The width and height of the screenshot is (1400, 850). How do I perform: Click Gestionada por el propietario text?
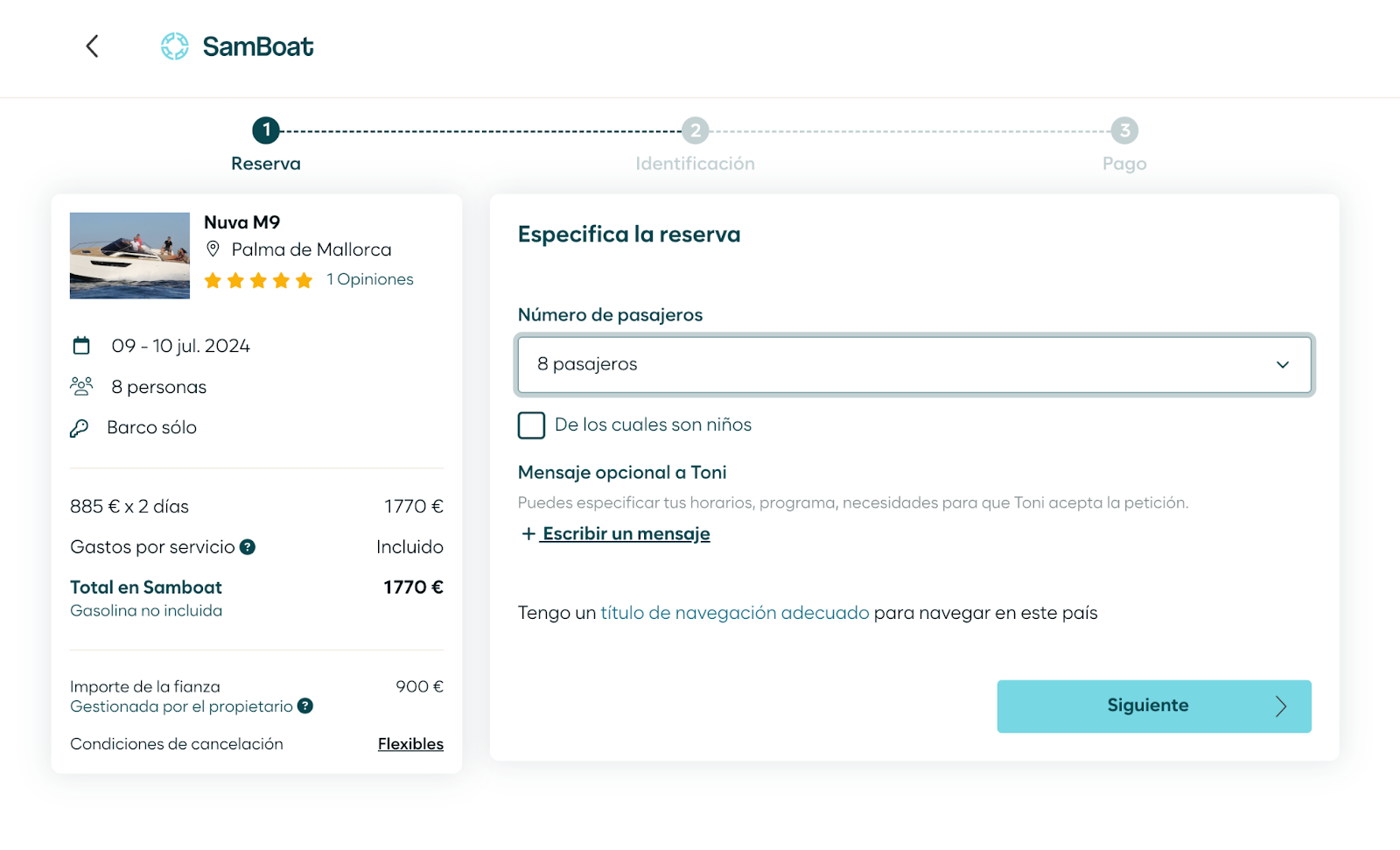point(182,706)
